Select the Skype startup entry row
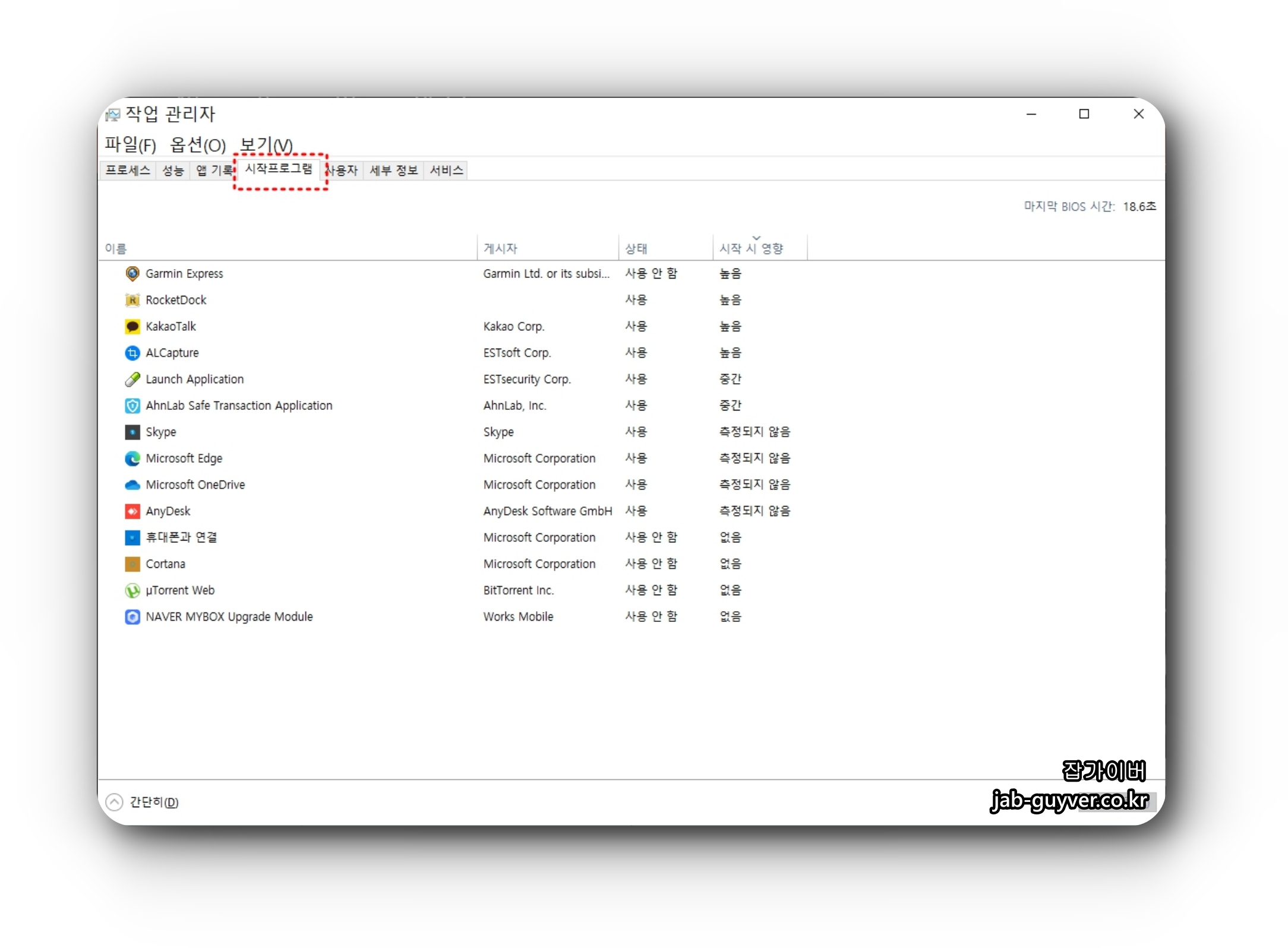 [161, 432]
